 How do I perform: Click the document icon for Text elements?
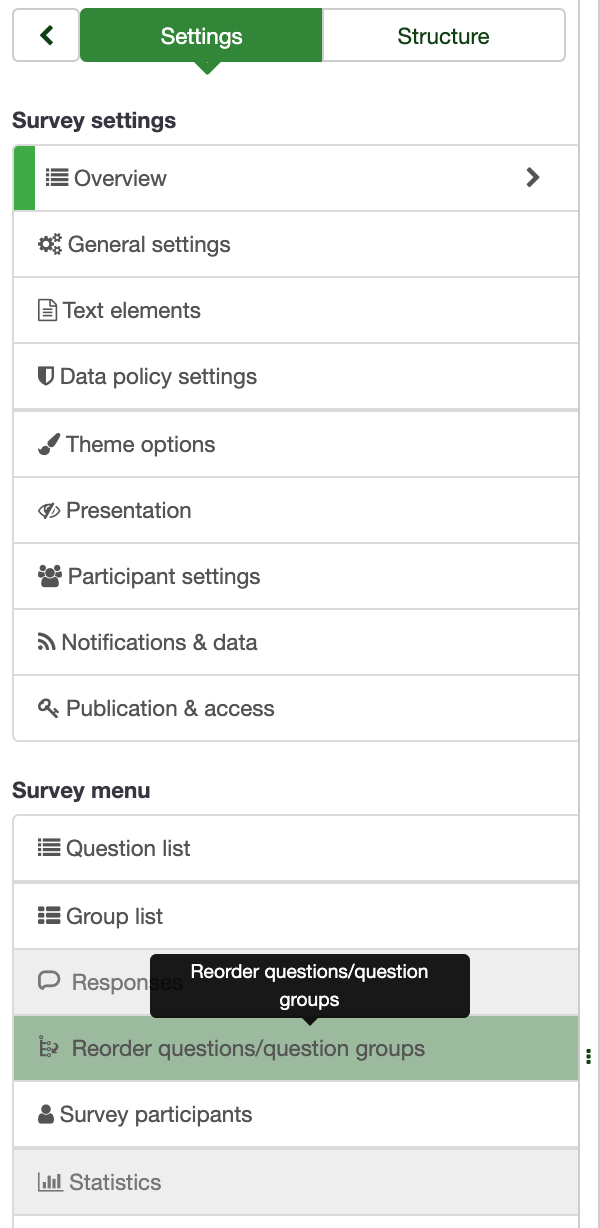(47, 311)
